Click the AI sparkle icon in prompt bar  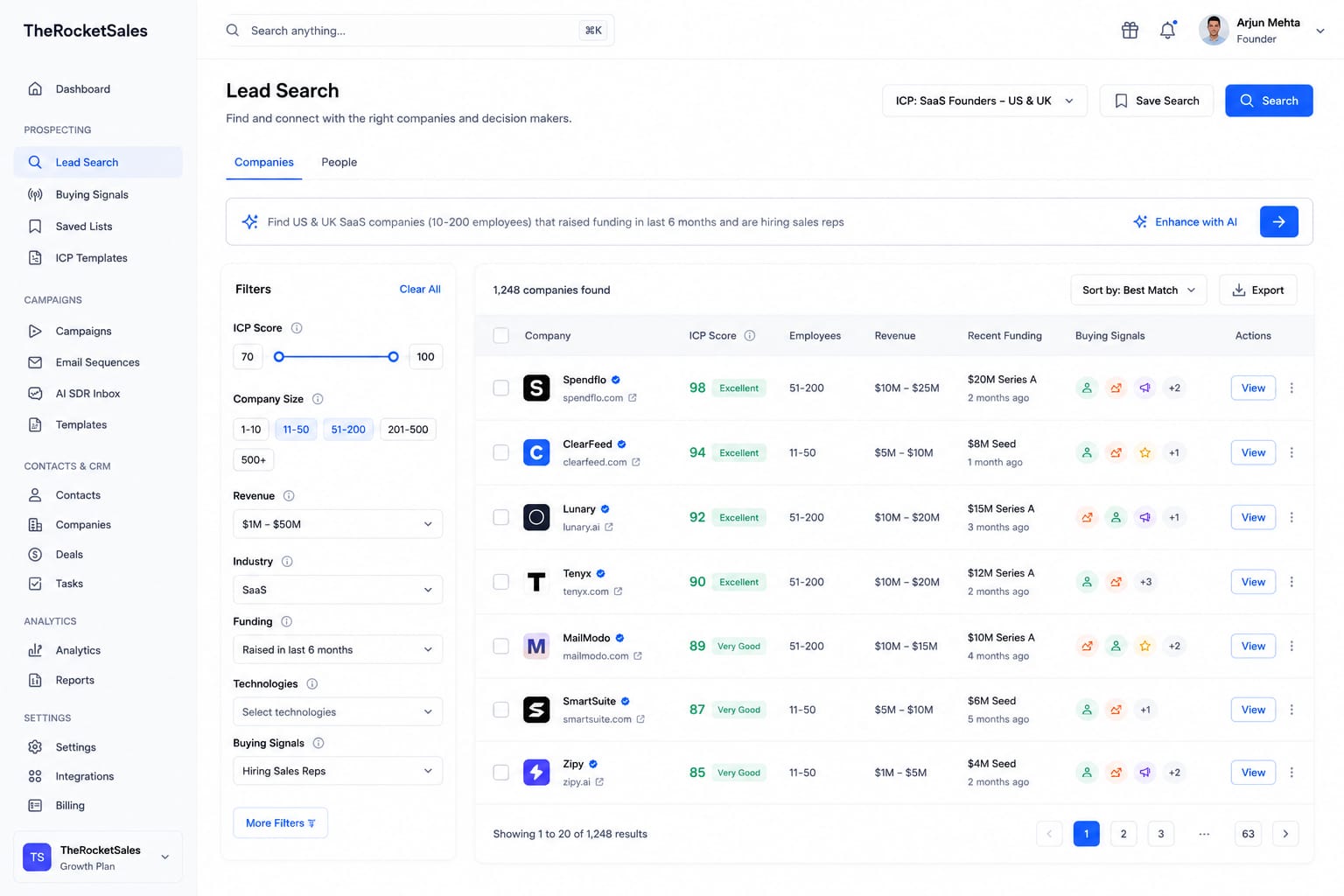pyautogui.click(x=250, y=222)
